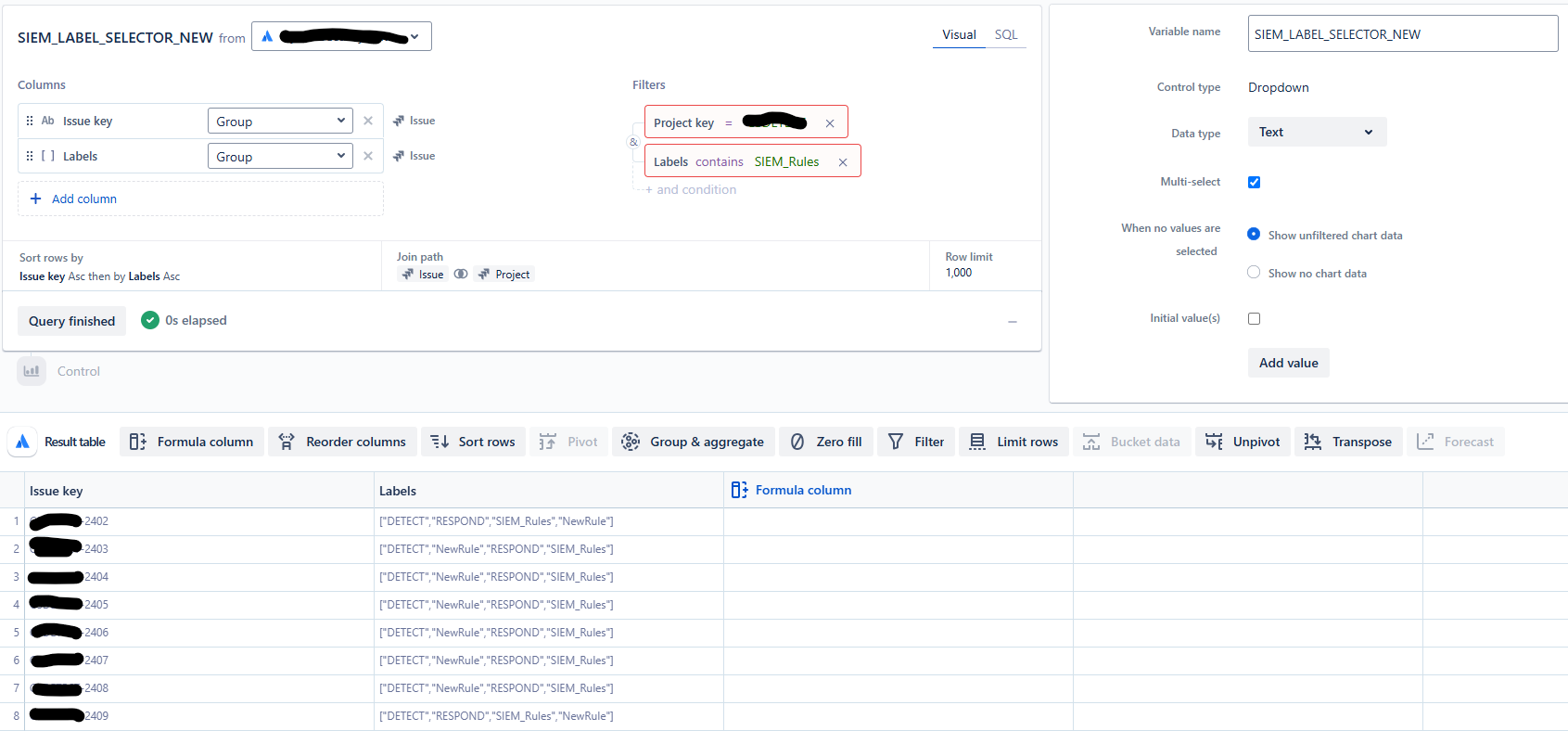Add an Unpivot step
Image resolution: width=1568 pixels, height=731 pixels.
(x=1243, y=442)
